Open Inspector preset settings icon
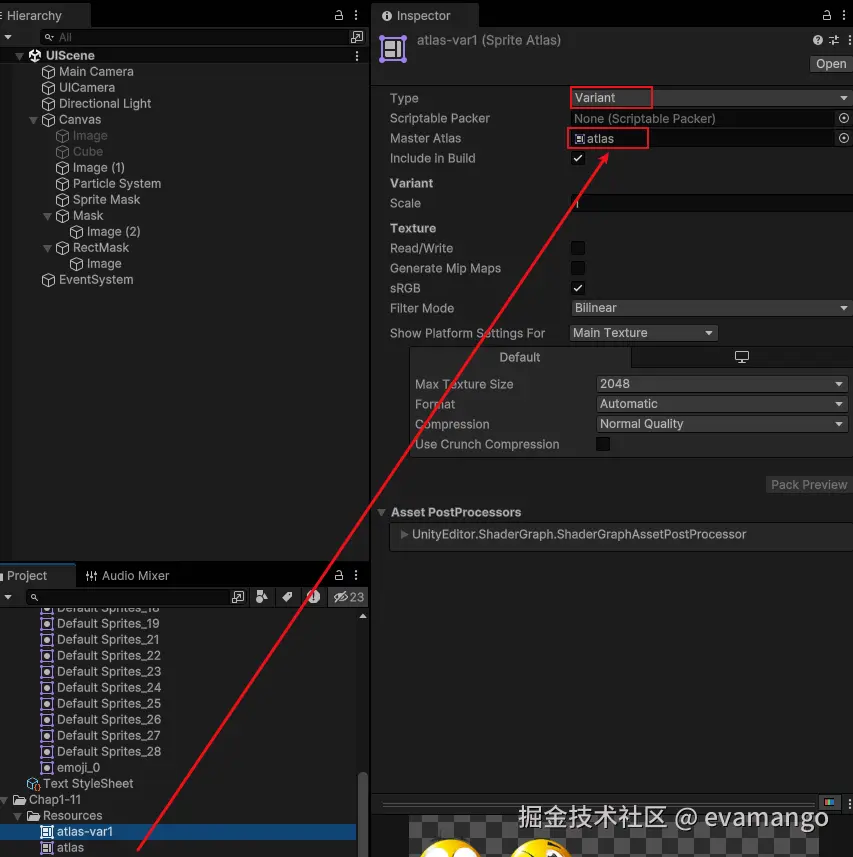The width and height of the screenshot is (853, 857). 834,40
